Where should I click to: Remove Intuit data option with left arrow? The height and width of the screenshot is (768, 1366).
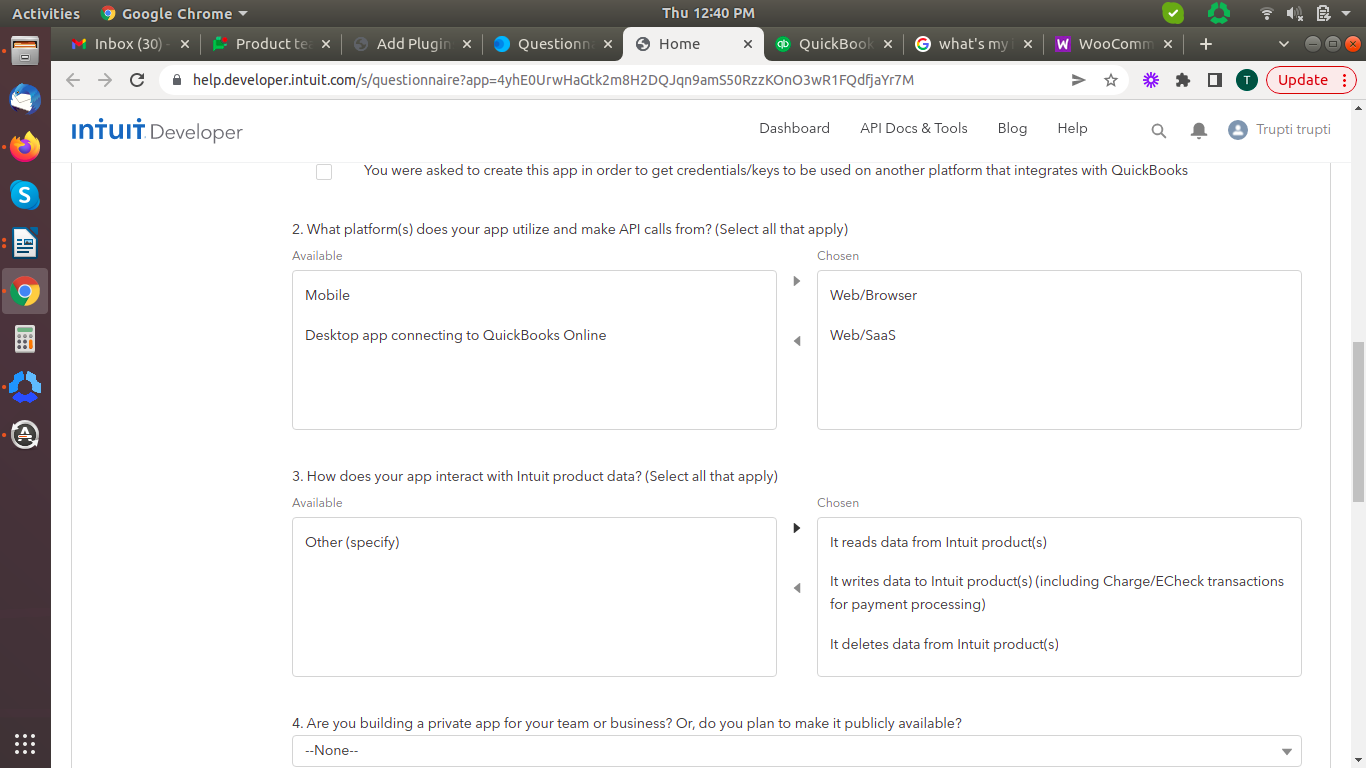coord(797,588)
